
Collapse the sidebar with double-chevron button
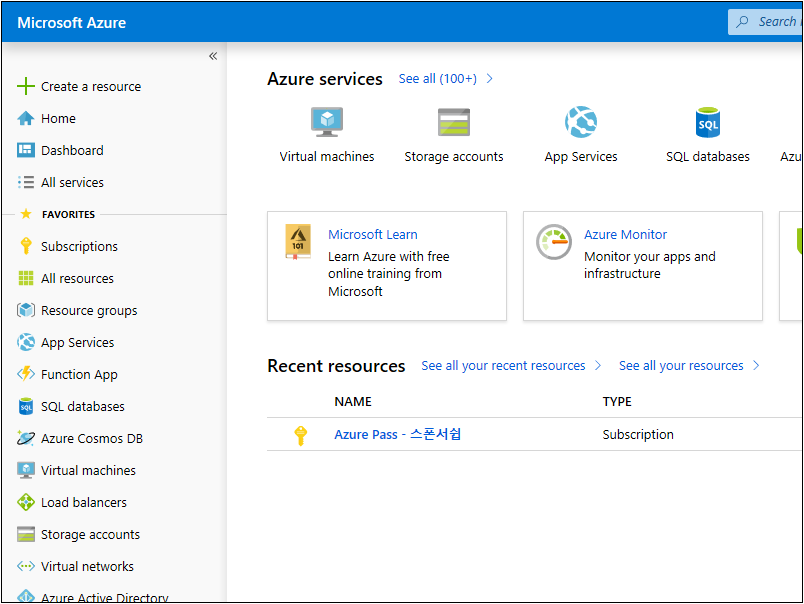pos(213,56)
